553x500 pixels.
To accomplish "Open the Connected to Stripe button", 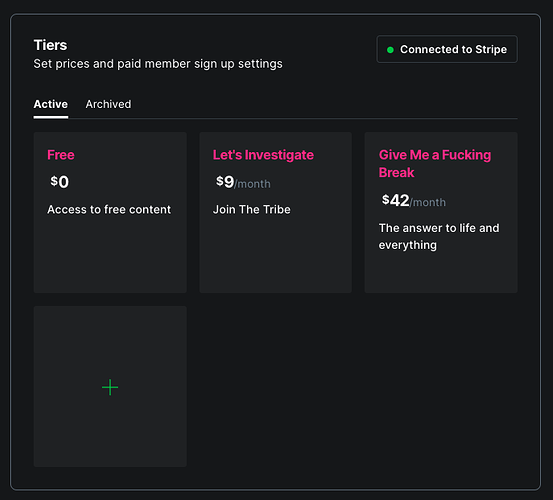I will pos(447,49).
